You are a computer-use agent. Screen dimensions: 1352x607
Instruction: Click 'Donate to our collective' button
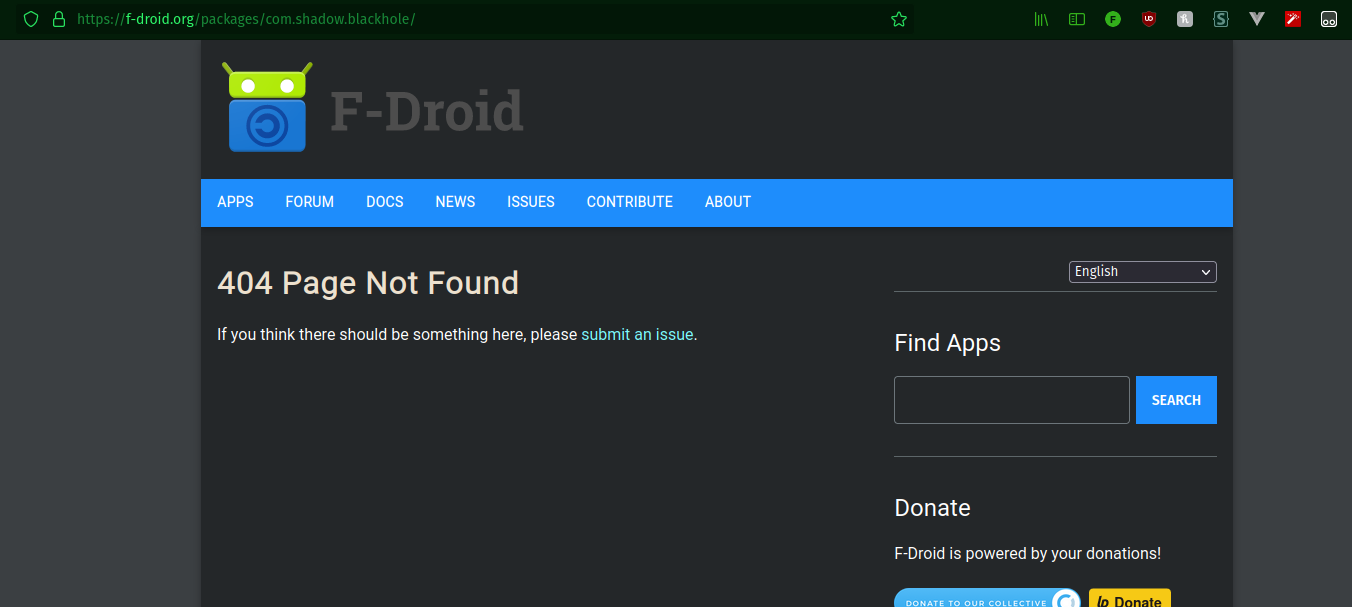[987, 598]
